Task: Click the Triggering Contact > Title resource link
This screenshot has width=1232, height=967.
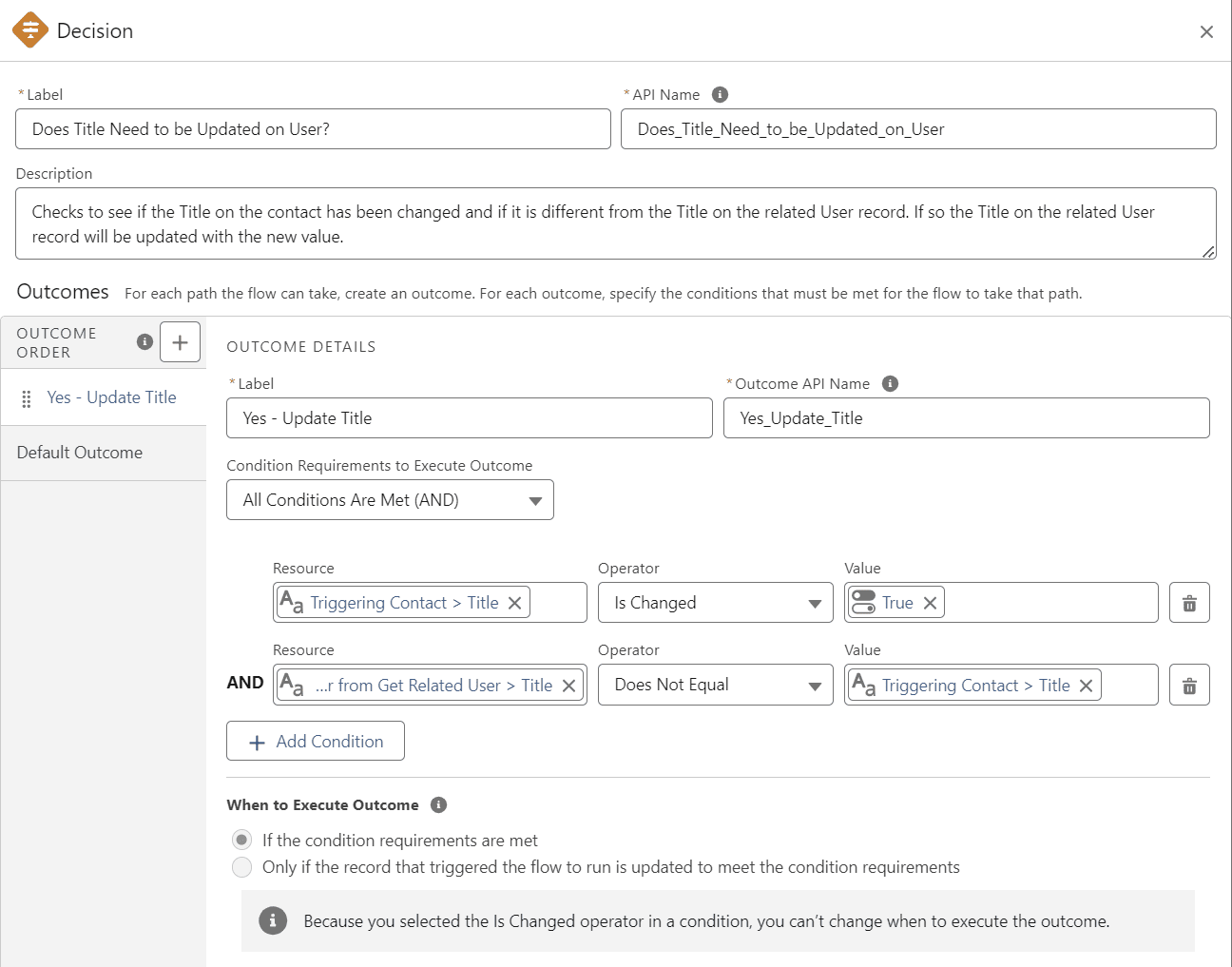Action: [404, 603]
